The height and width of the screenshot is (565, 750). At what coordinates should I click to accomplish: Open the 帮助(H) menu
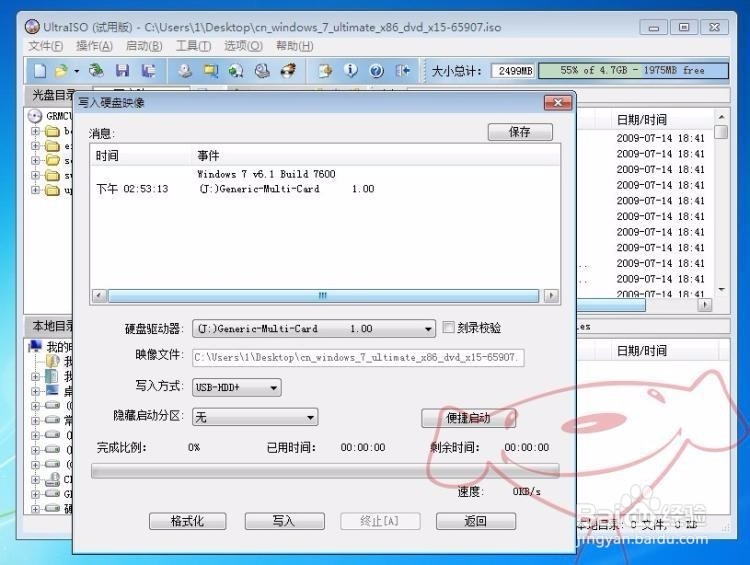tap(295, 46)
